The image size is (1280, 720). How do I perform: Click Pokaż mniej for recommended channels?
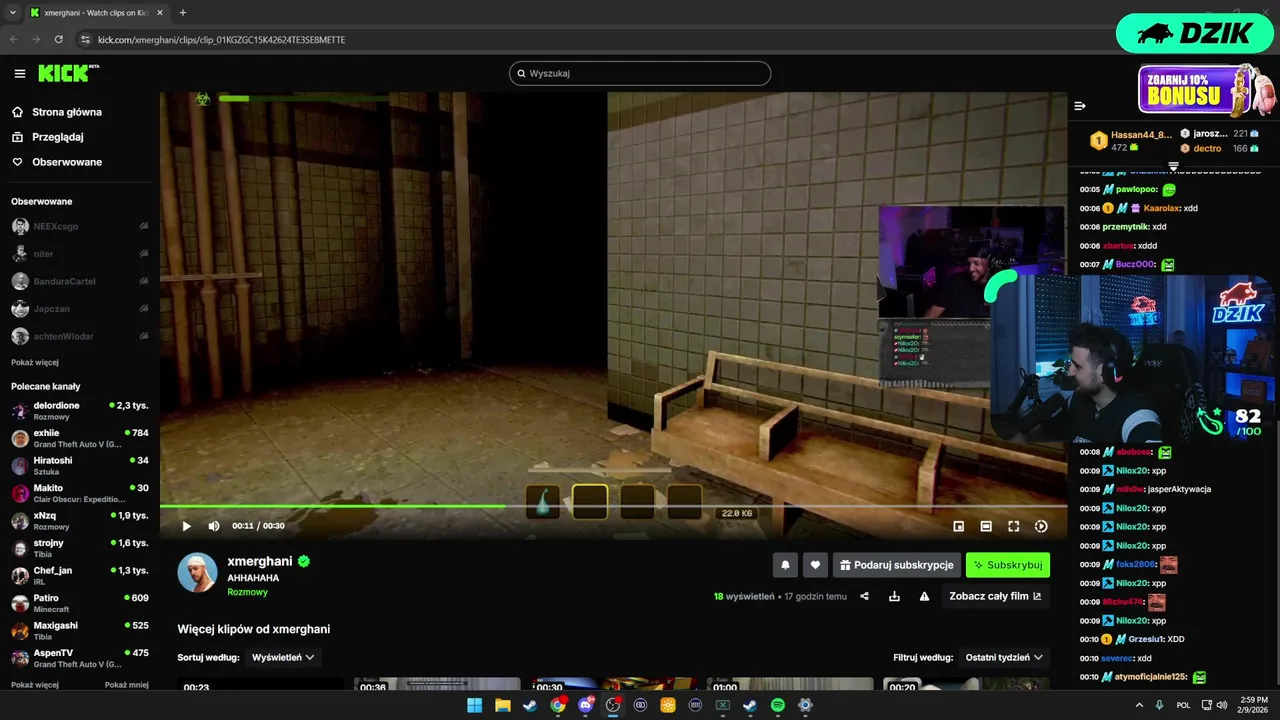tap(127, 685)
